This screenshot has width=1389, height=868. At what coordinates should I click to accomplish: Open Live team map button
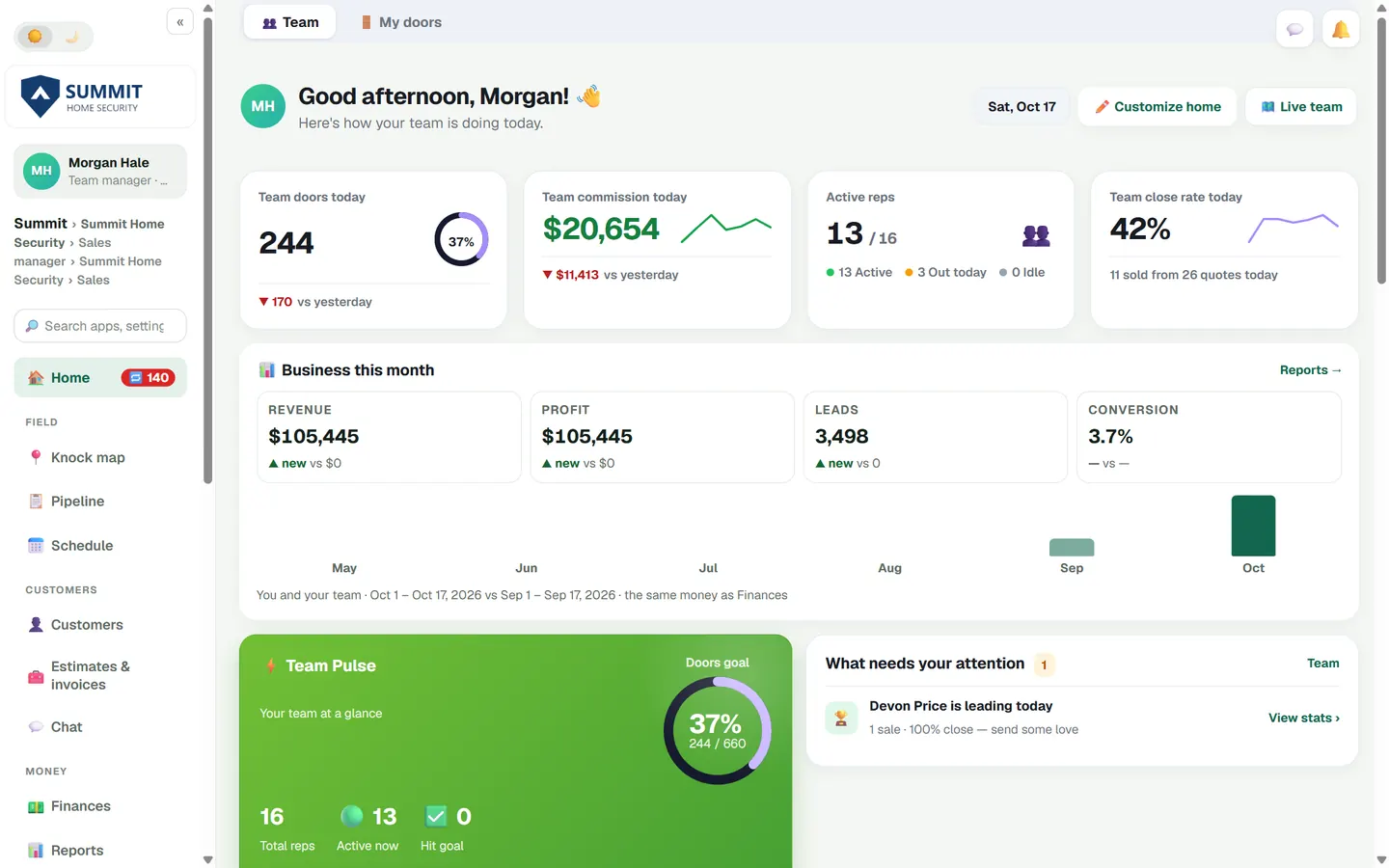pos(1301,107)
